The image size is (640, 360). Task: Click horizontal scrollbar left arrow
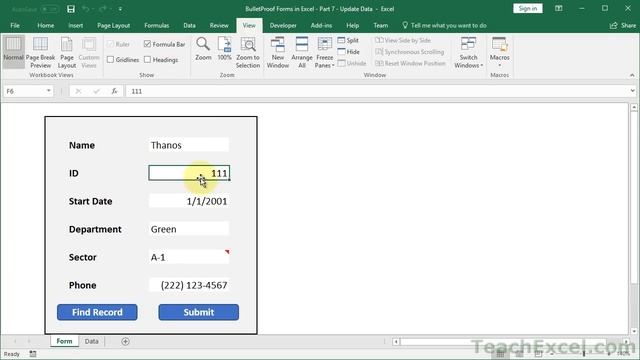[396, 342]
